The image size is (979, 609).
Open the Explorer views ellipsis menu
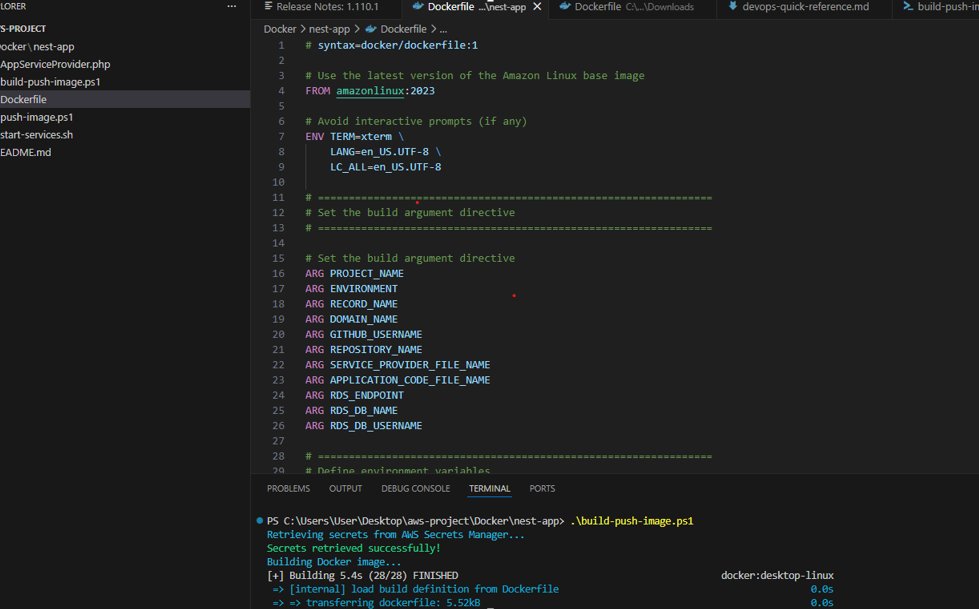230,7
